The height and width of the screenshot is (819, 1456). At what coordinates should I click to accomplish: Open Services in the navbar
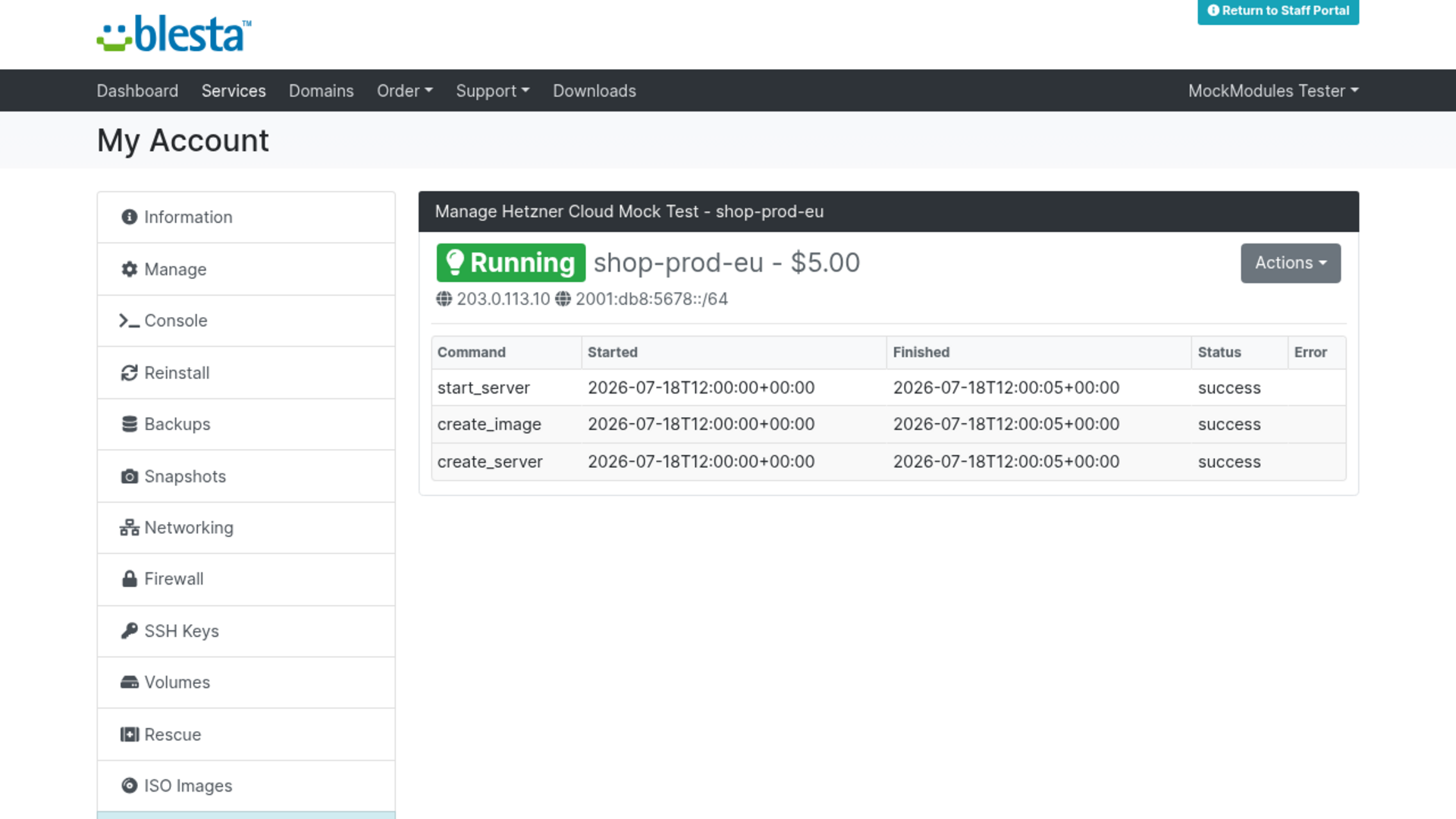234,91
